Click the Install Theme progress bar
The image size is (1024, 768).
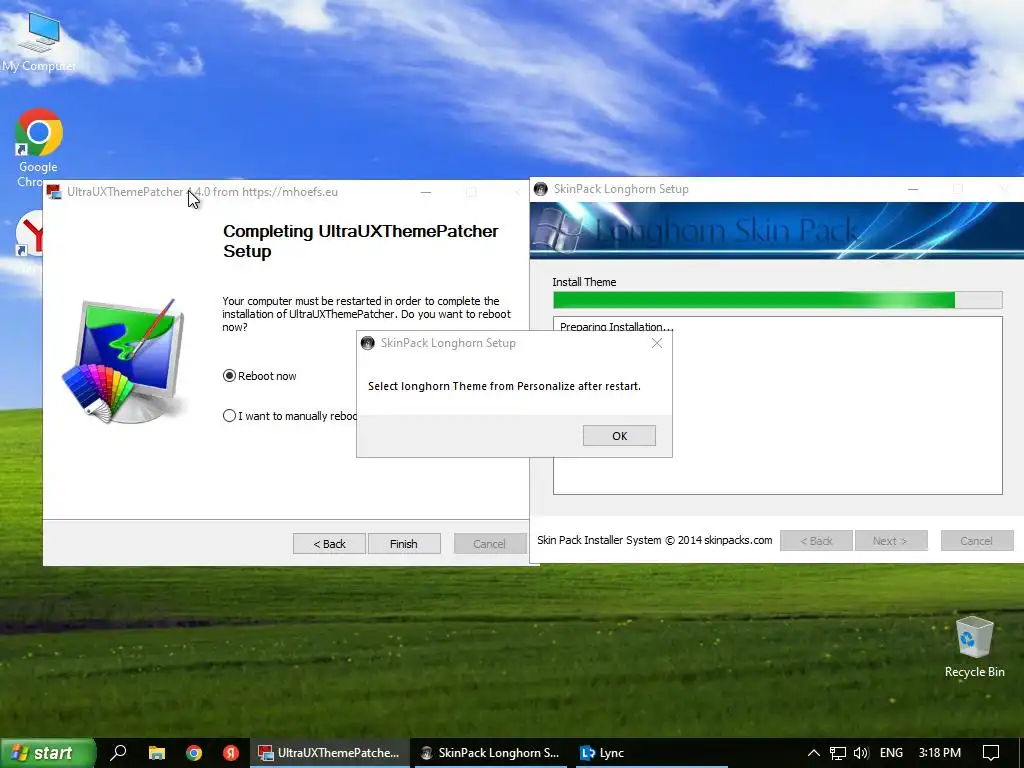pos(777,300)
